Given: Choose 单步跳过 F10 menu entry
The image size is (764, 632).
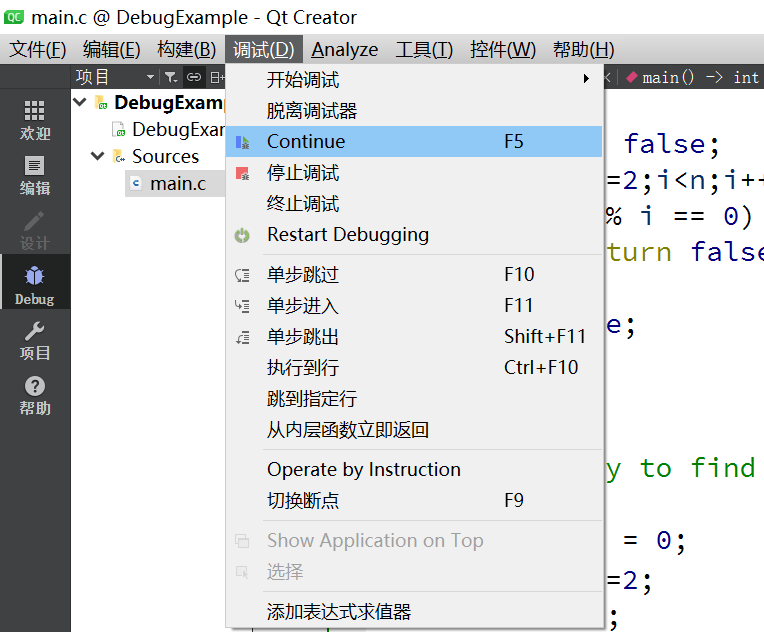Looking at the screenshot, I should pyautogui.click(x=414, y=275).
